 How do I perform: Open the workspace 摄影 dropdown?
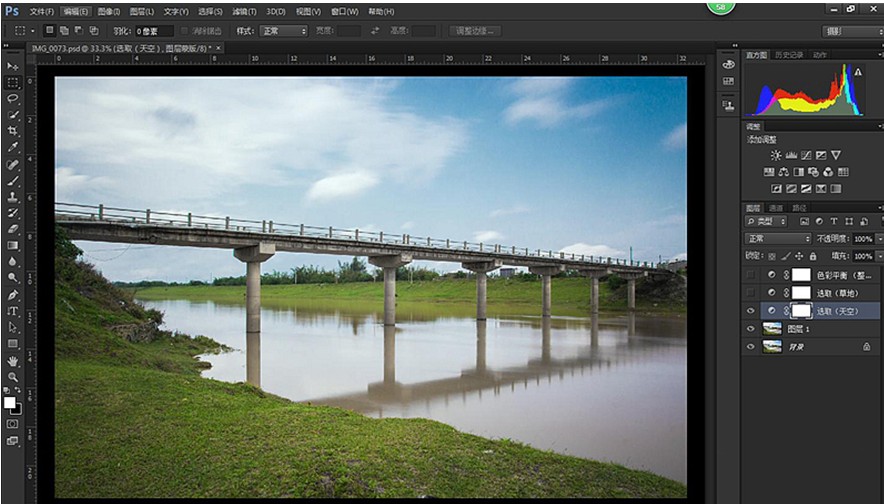[853, 32]
